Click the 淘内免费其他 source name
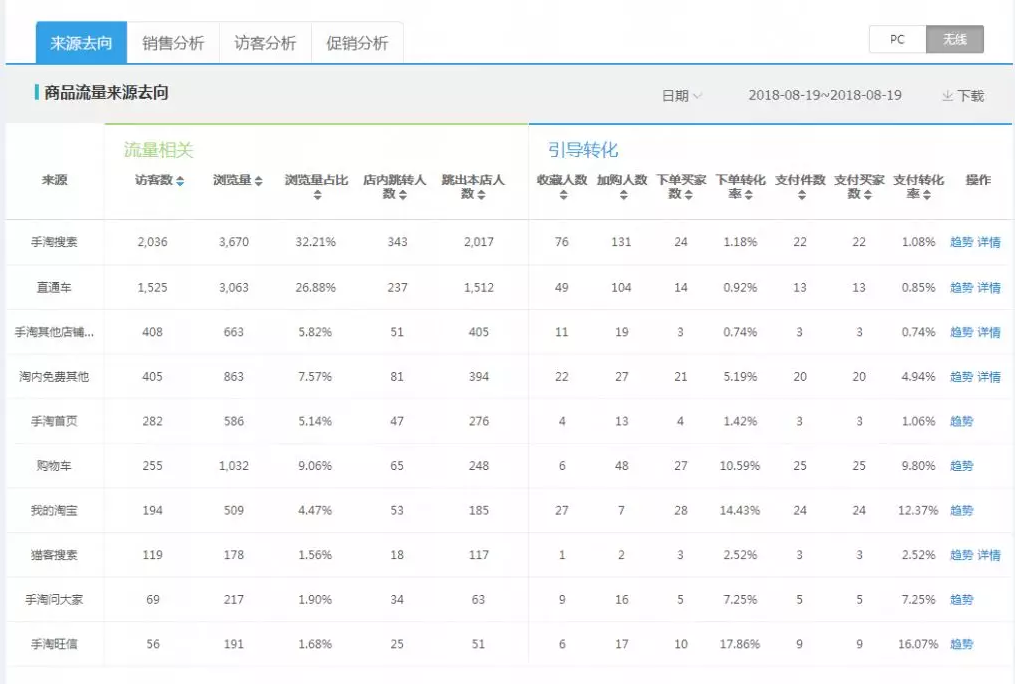This screenshot has height=684, width=1015. [54, 377]
